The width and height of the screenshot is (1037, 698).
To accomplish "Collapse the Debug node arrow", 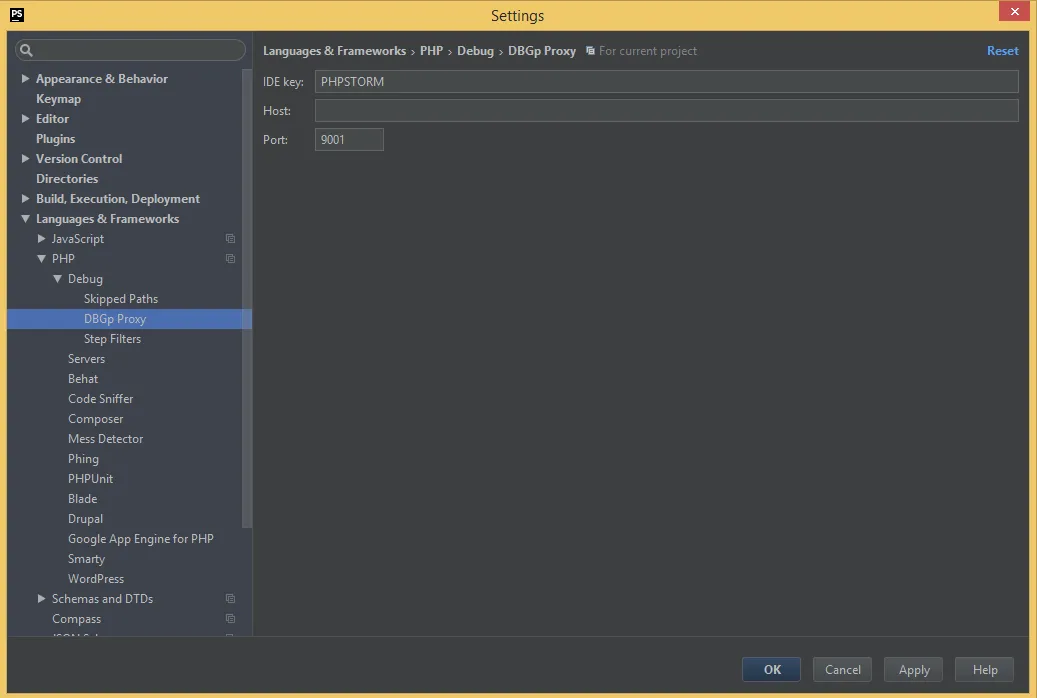I will click(x=57, y=279).
